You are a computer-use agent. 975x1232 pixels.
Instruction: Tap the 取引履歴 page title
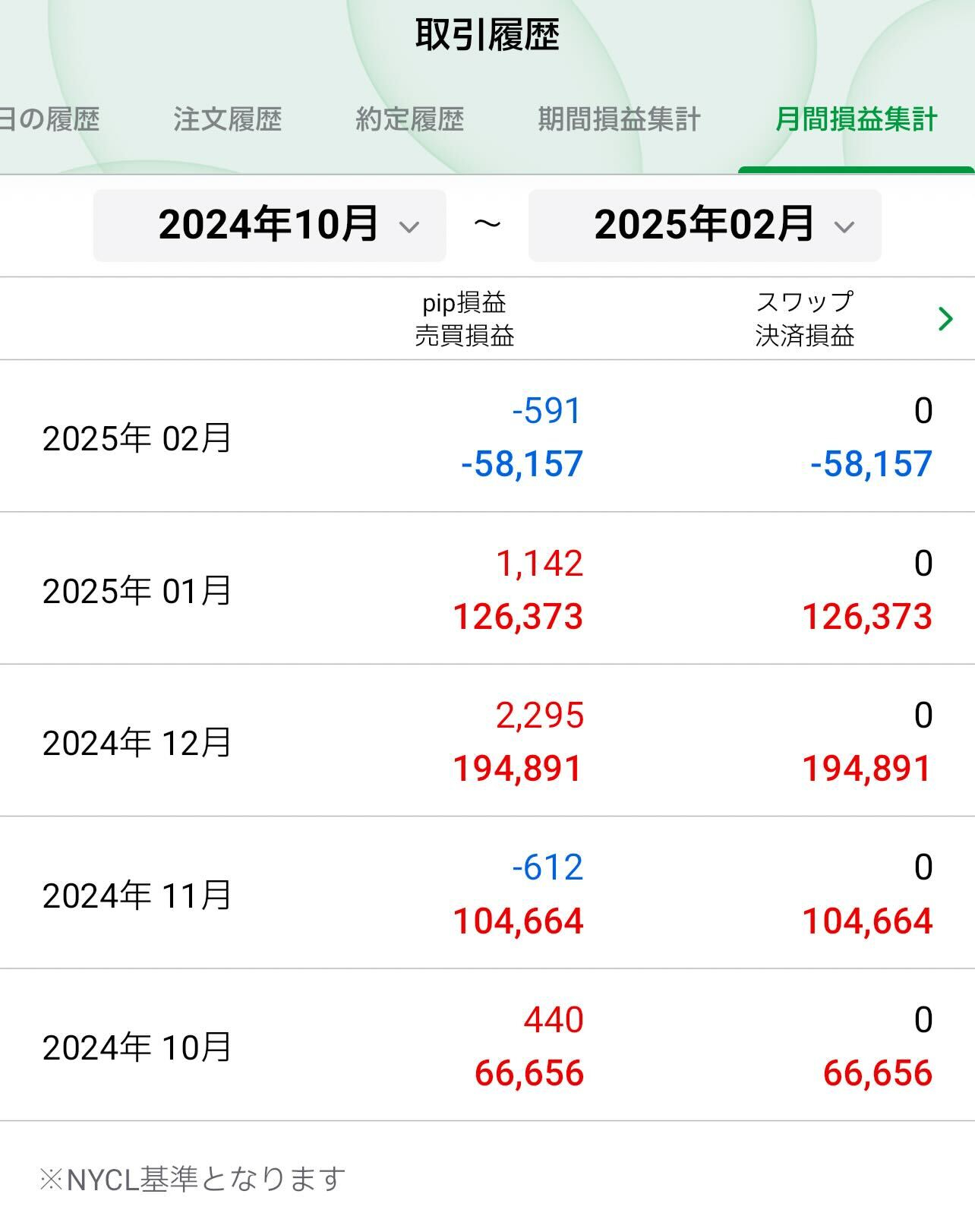point(487,35)
